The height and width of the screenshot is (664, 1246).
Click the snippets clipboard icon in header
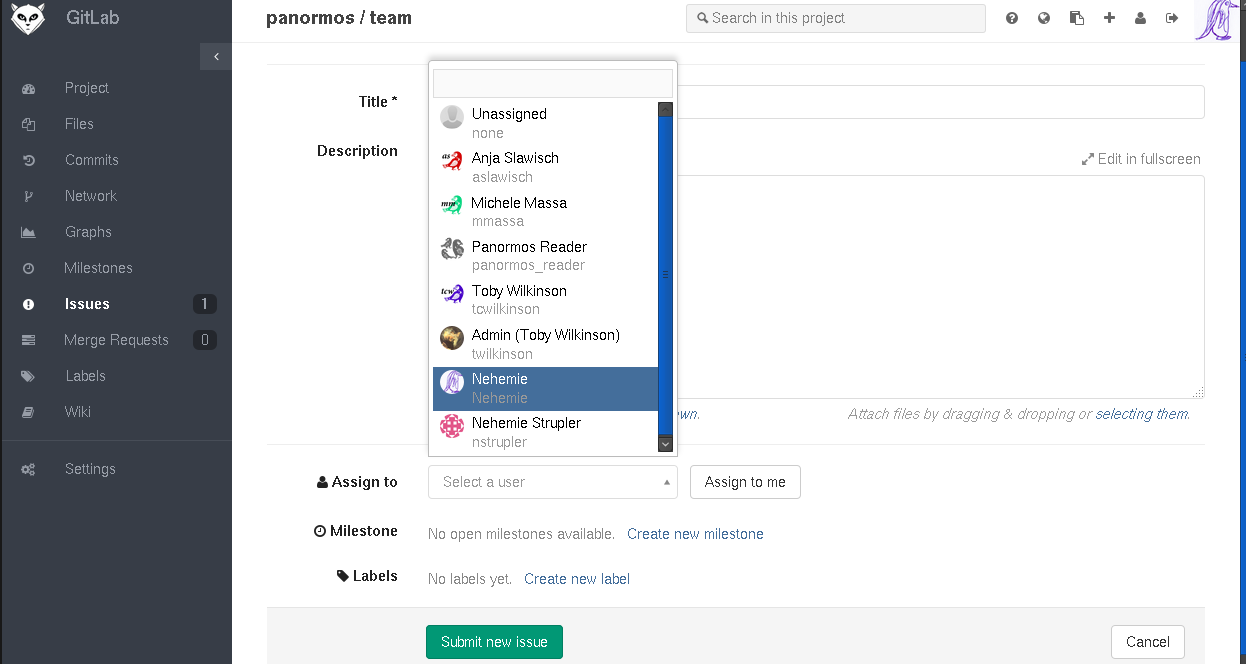[1076, 18]
